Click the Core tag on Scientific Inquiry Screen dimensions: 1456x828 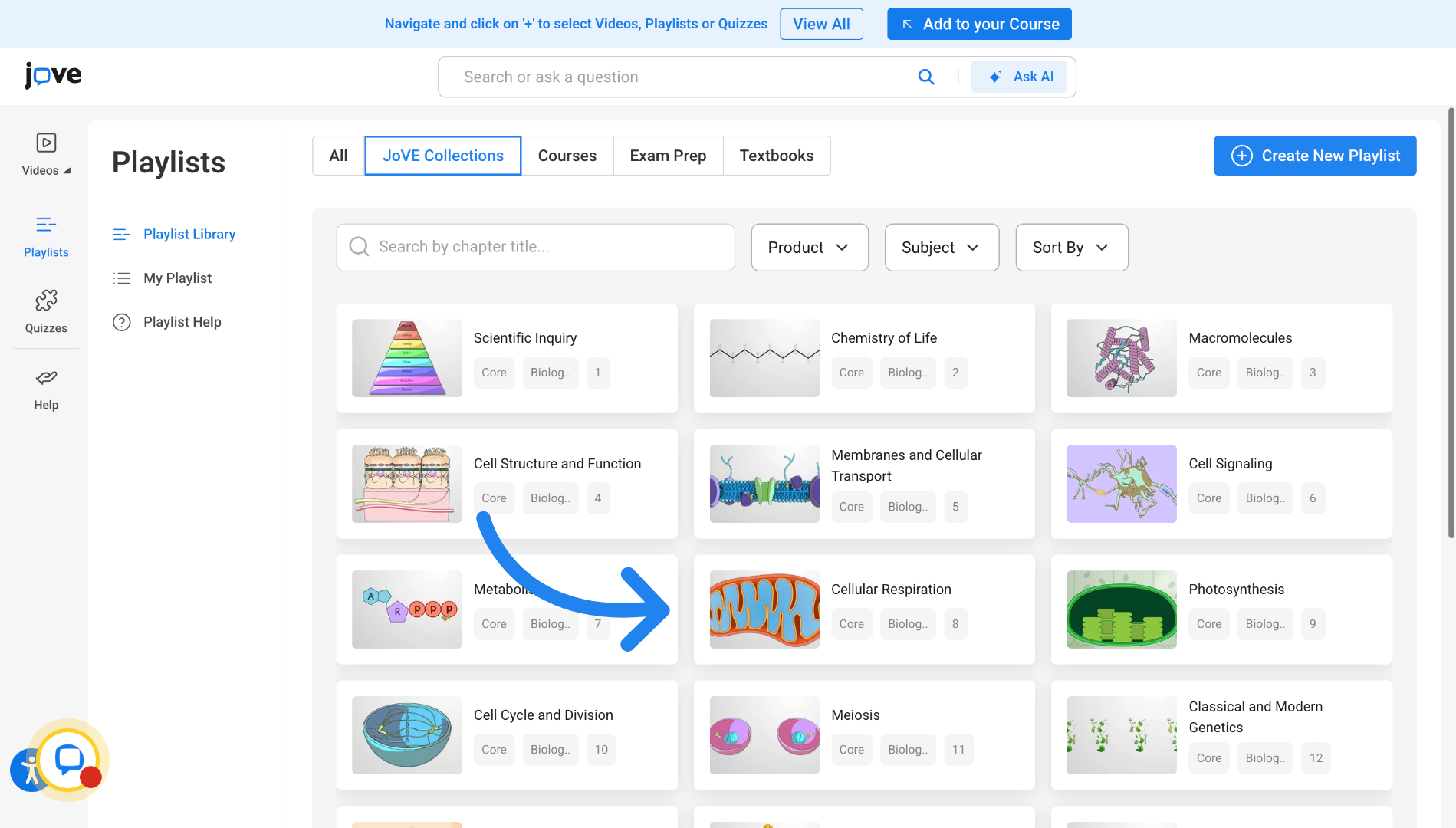click(x=495, y=373)
